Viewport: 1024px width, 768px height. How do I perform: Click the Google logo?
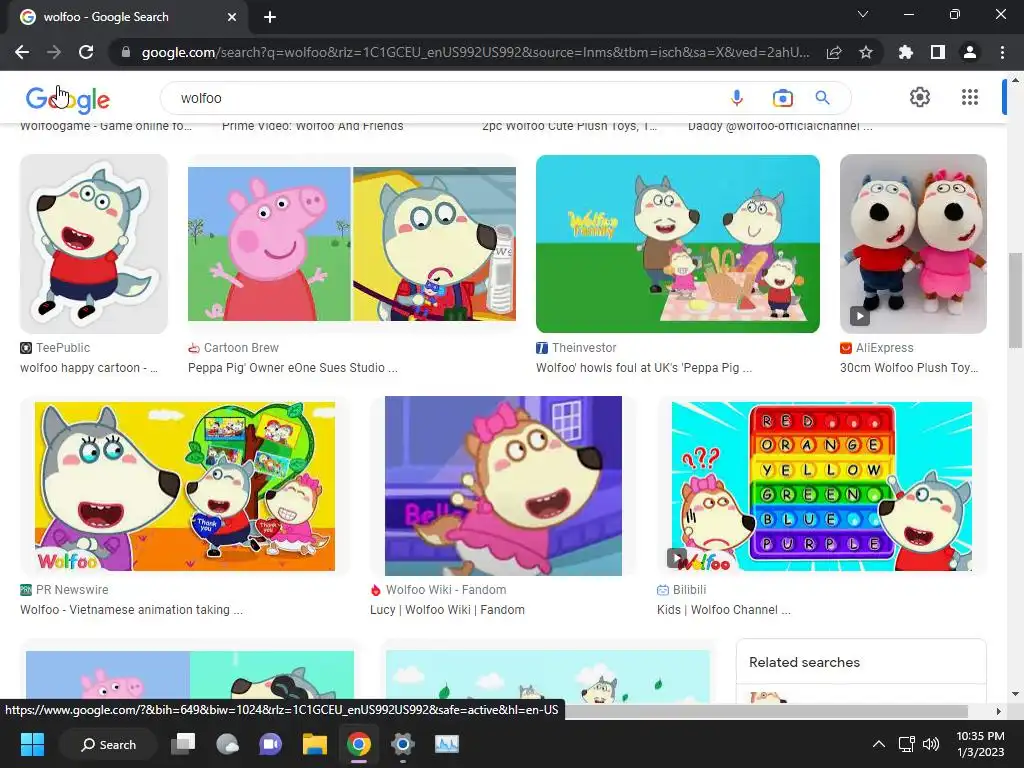pos(67,99)
